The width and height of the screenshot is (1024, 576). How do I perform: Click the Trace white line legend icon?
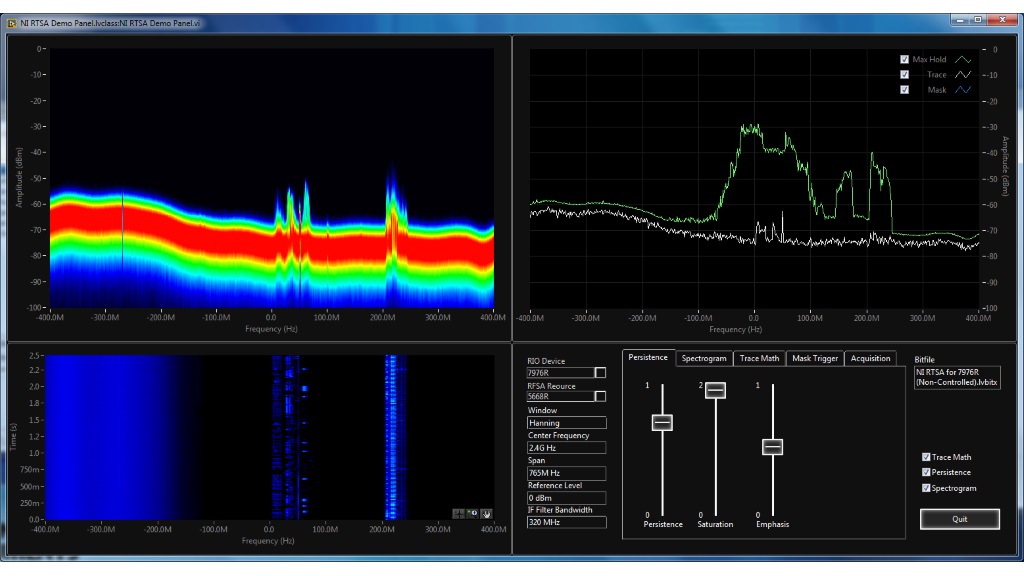[x=963, y=75]
